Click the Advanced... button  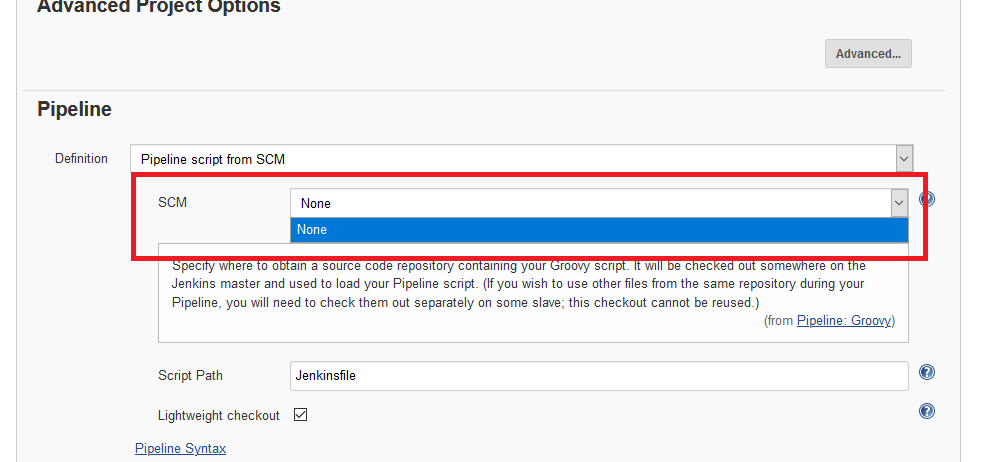(868, 54)
